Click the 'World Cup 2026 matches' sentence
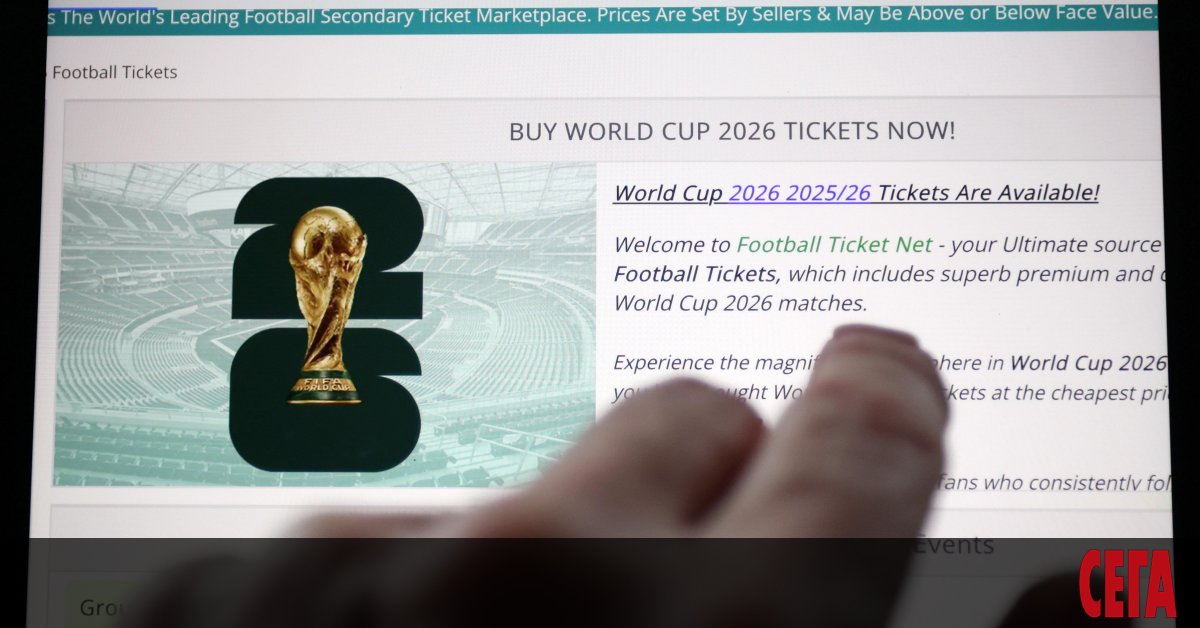This screenshot has width=1200, height=628. (x=740, y=304)
